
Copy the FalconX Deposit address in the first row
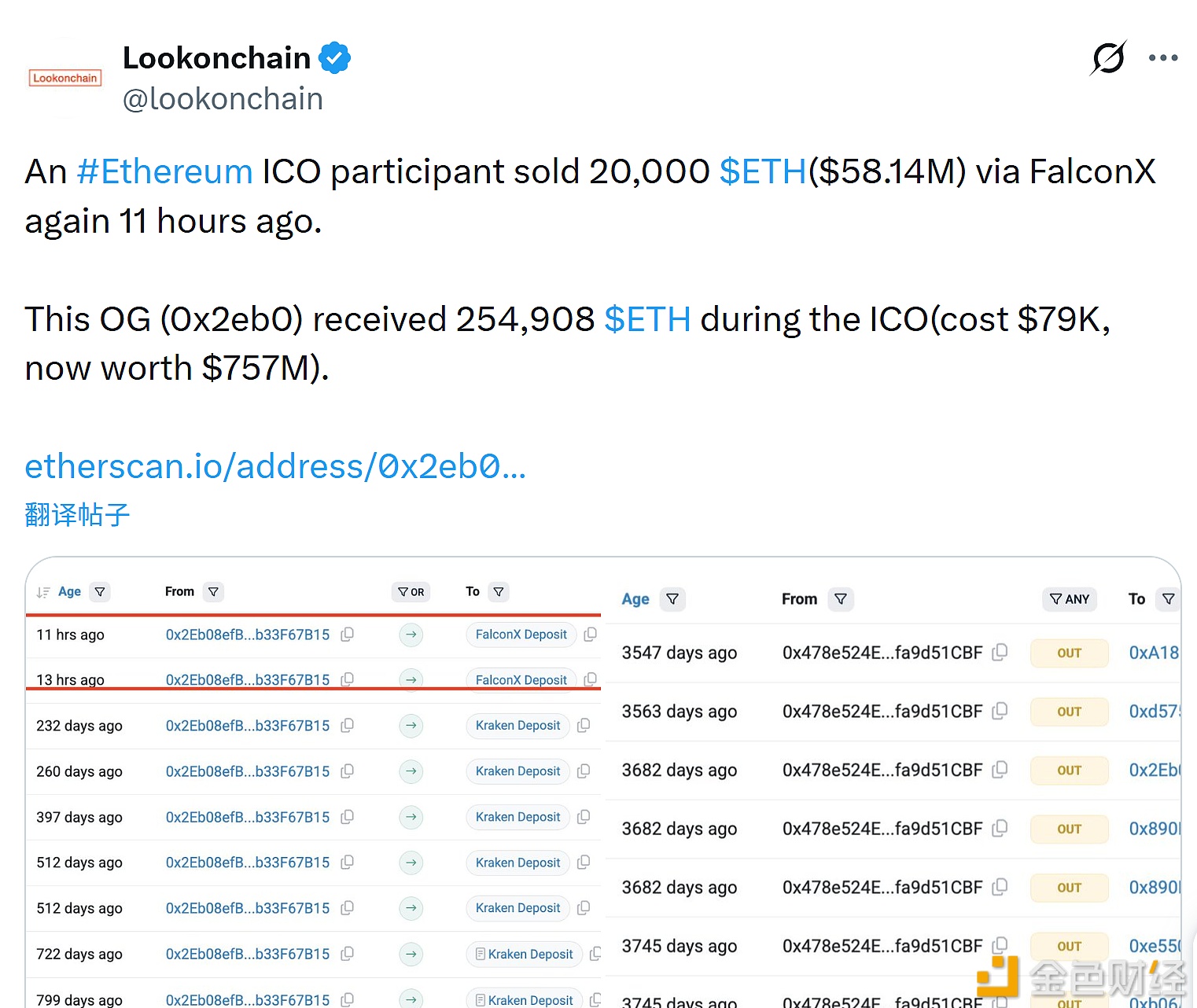pos(591,635)
